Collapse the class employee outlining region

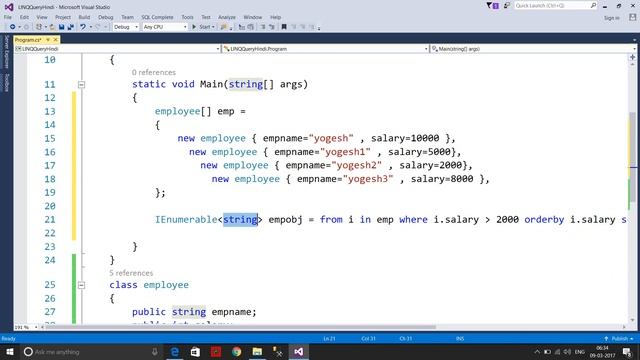82,285
